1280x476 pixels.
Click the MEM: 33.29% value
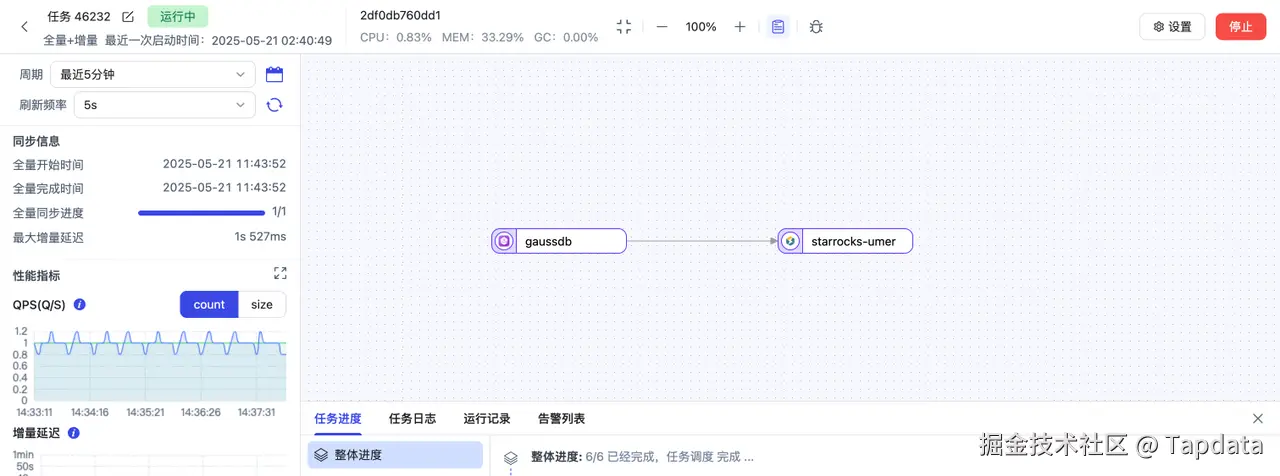(x=483, y=37)
